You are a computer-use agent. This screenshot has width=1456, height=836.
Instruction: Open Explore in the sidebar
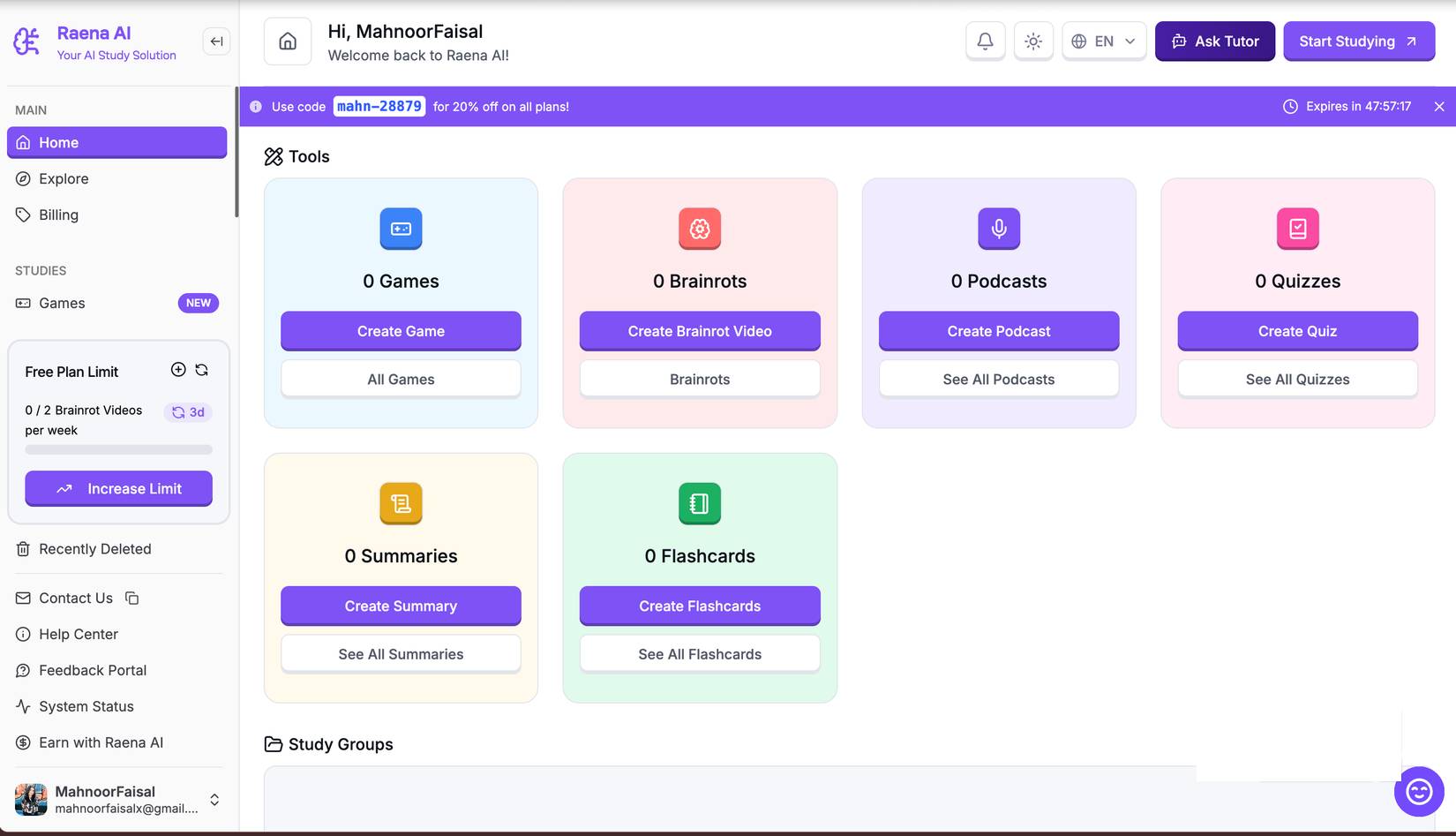pyautogui.click(x=64, y=179)
